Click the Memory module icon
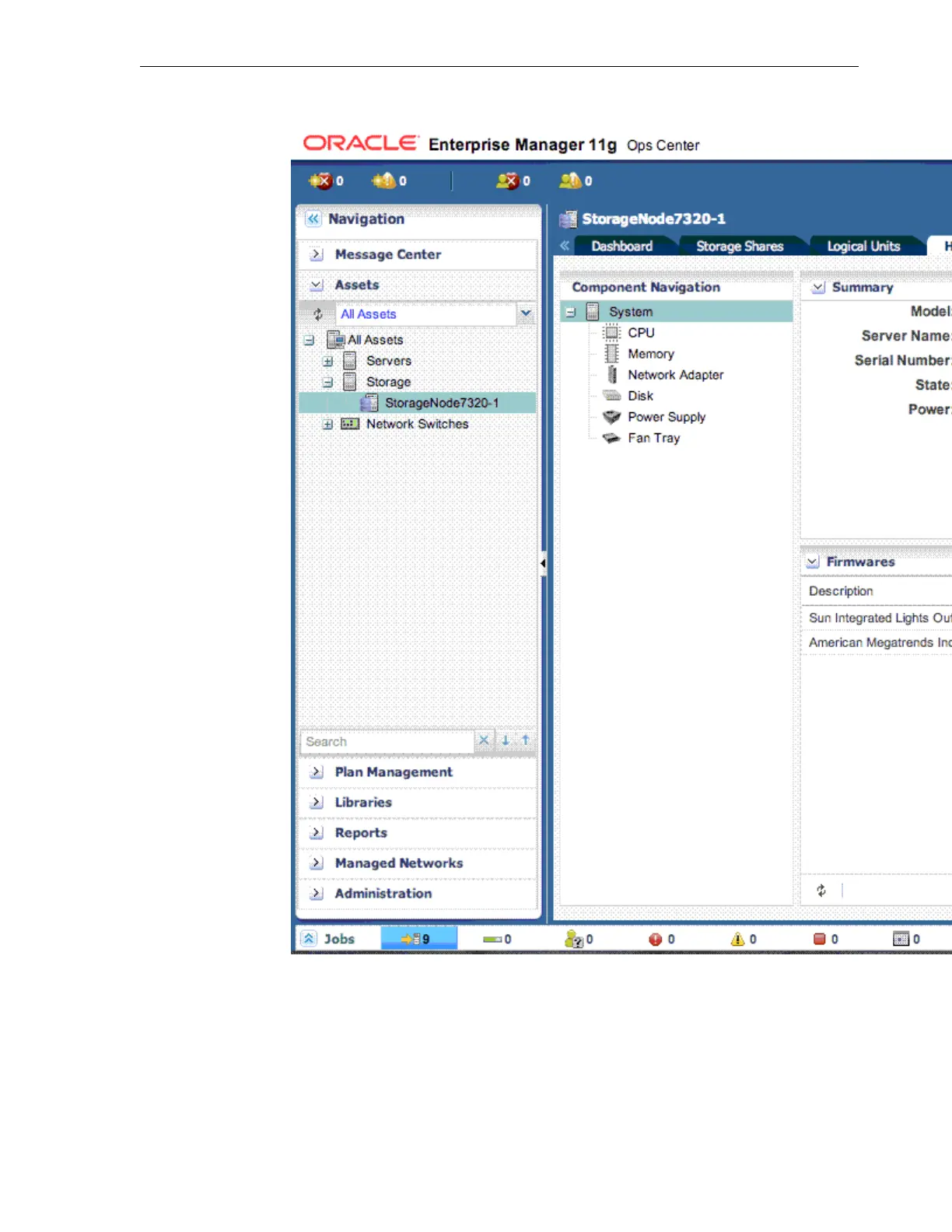The width and height of the screenshot is (952, 1232). click(x=612, y=354)
